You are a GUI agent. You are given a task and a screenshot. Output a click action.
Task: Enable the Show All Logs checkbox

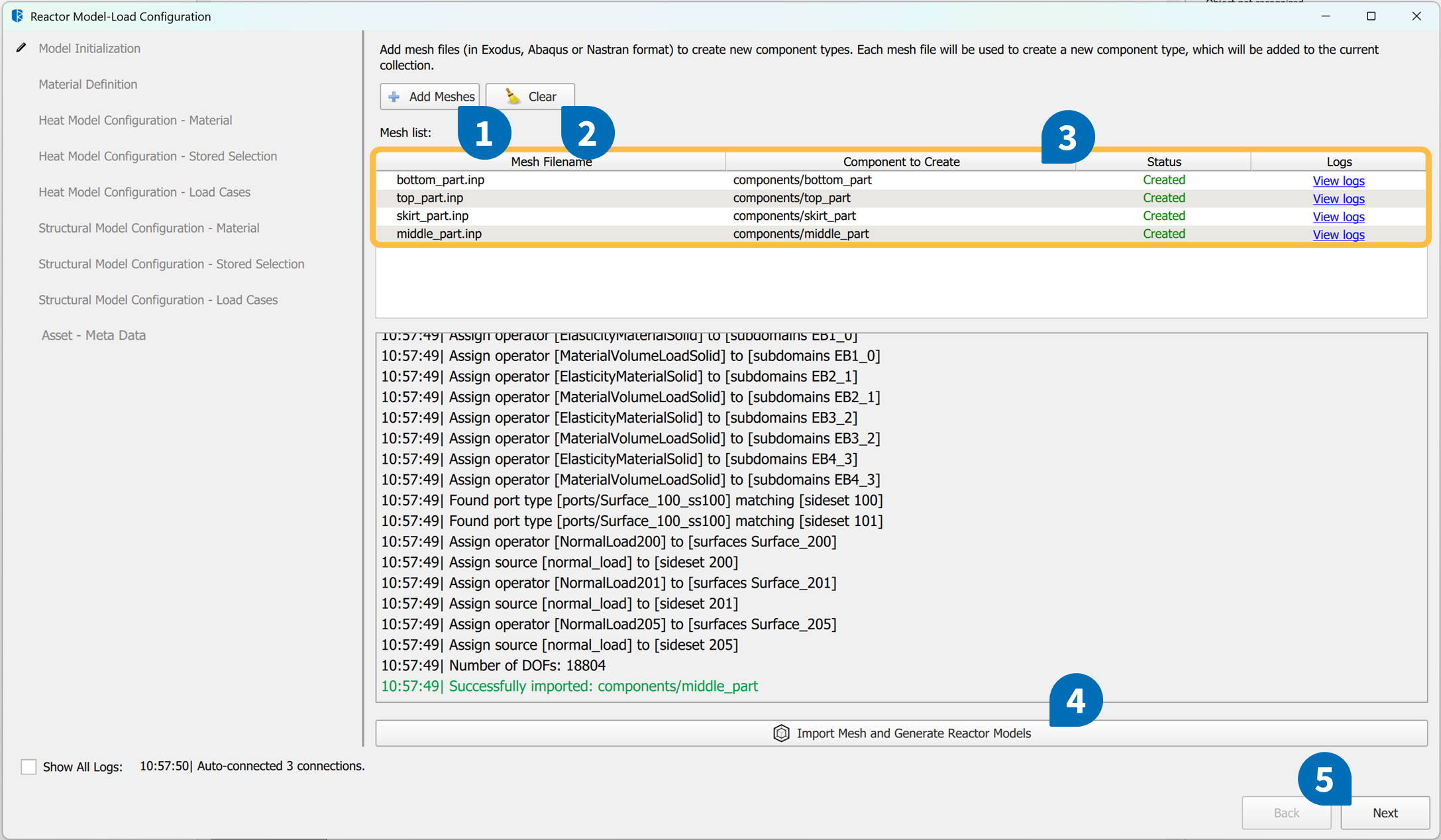click(x=28, y=766)
